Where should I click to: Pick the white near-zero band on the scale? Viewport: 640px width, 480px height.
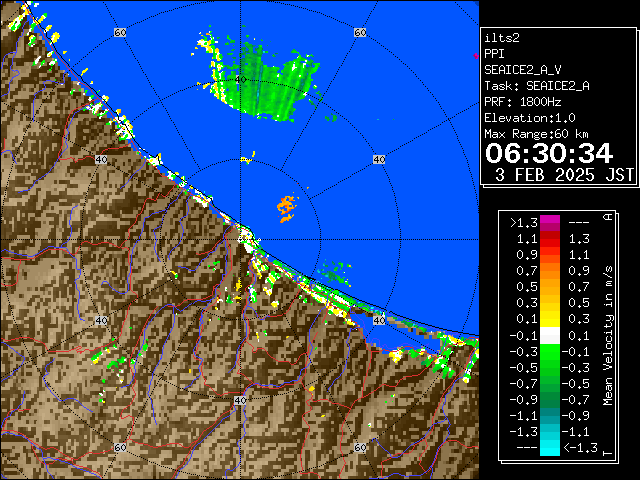pos(550,336)
